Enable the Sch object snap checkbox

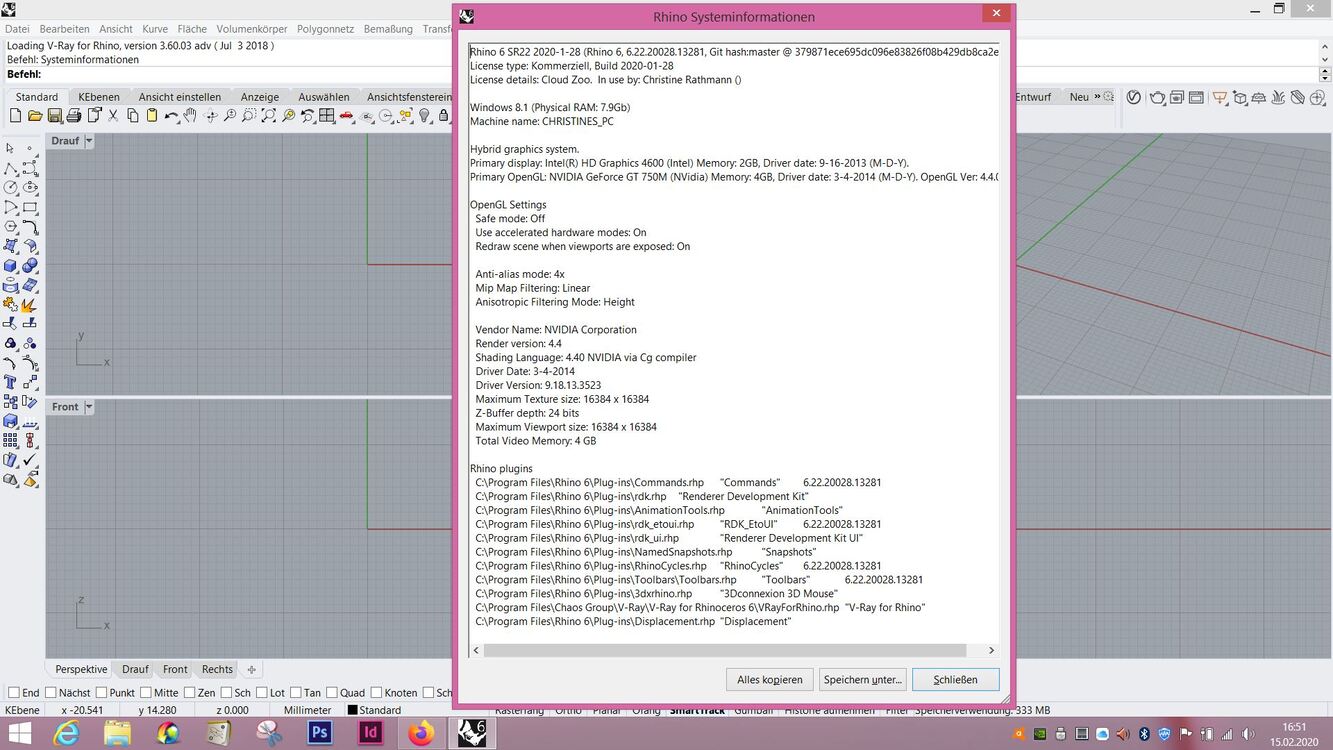click(x=226, y=692)
